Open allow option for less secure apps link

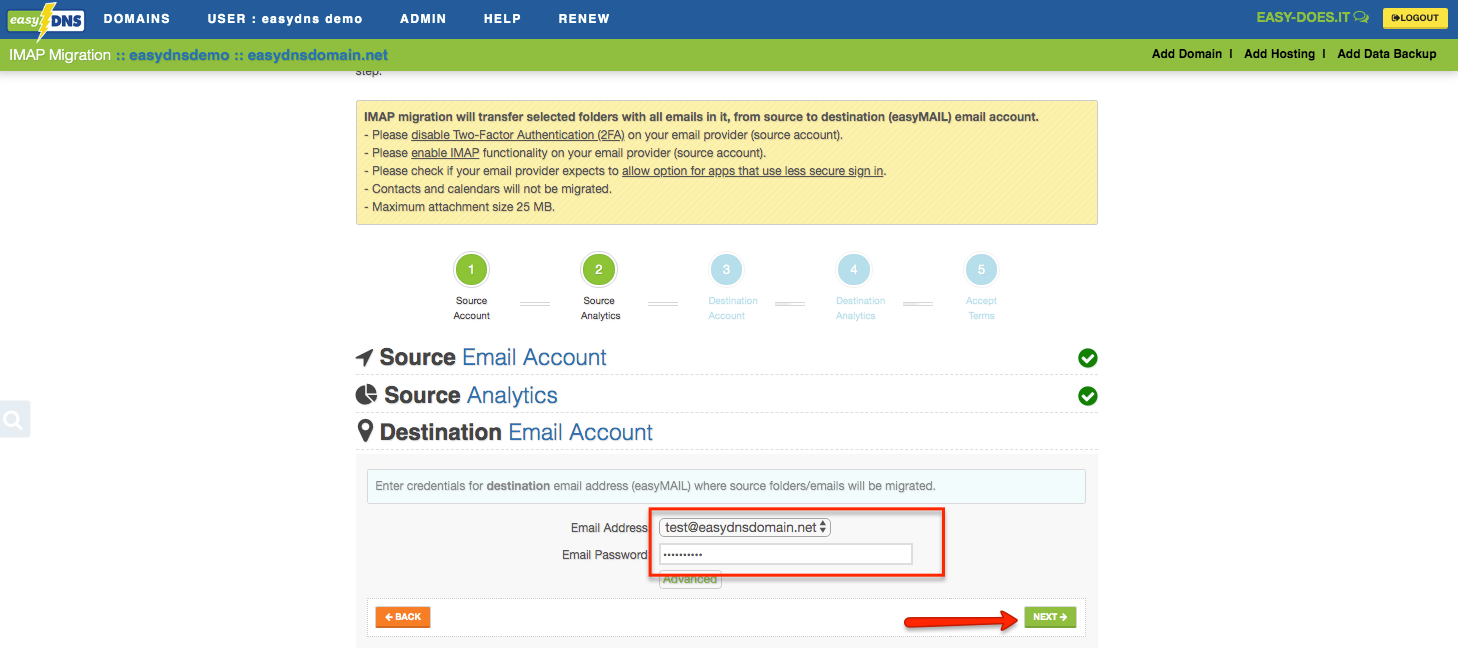coord(752,171)
